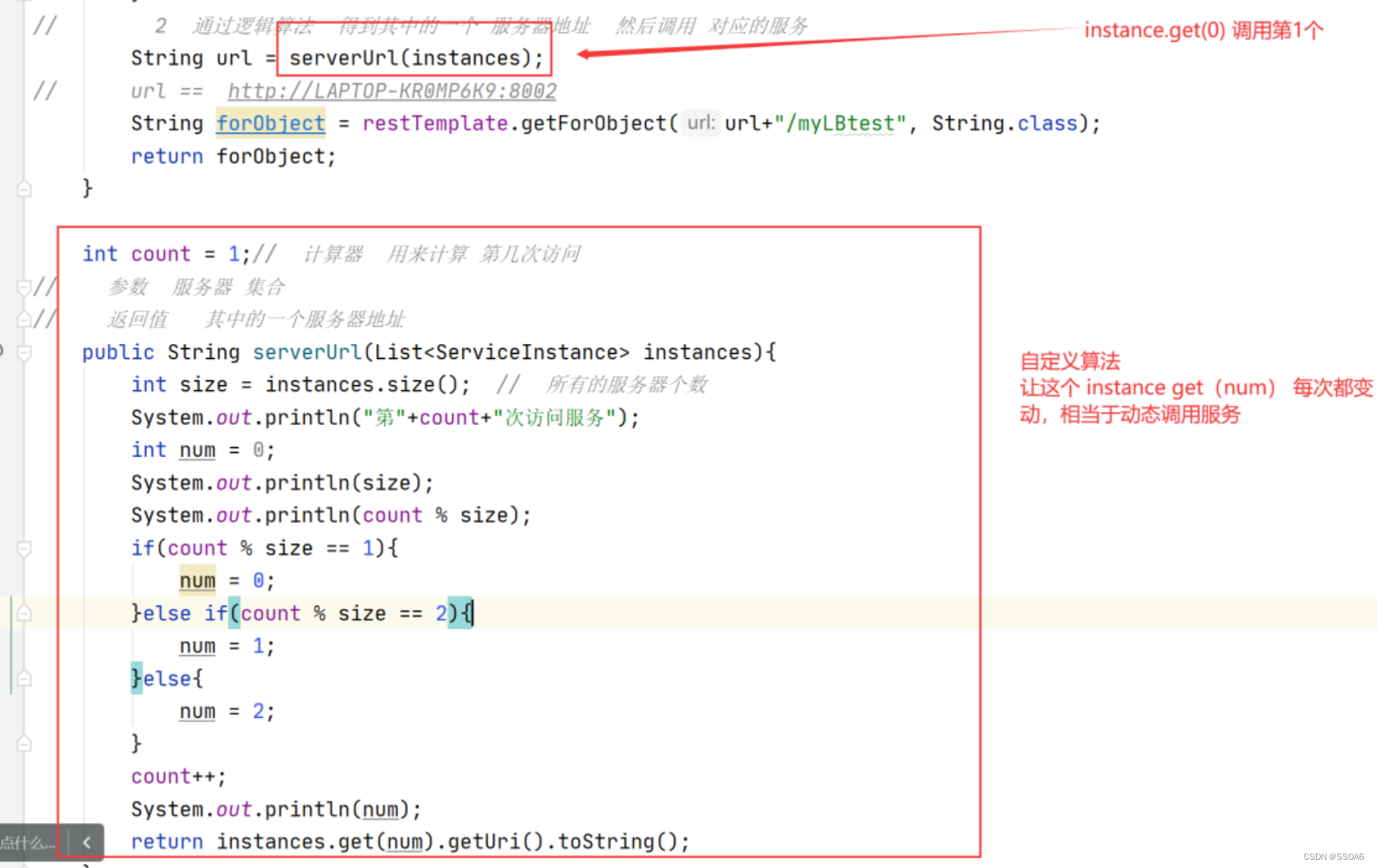Toggle comment fold marker beside 参数 服务器 集合 line
Screen dimensions: 1377x868
pos(25,287)
